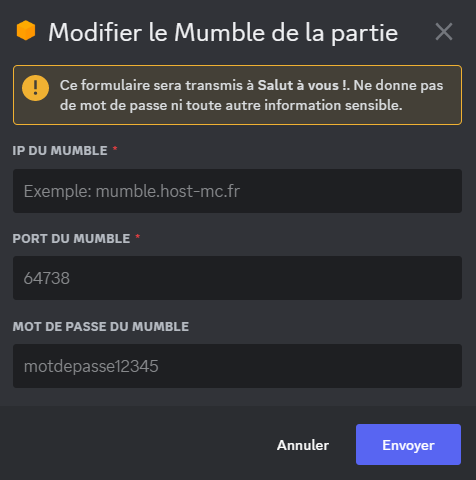The image size is (476, 480).
Task: Click the bold Salut à vous ! name
Action: pyautogui.click(x=302, y=86)
